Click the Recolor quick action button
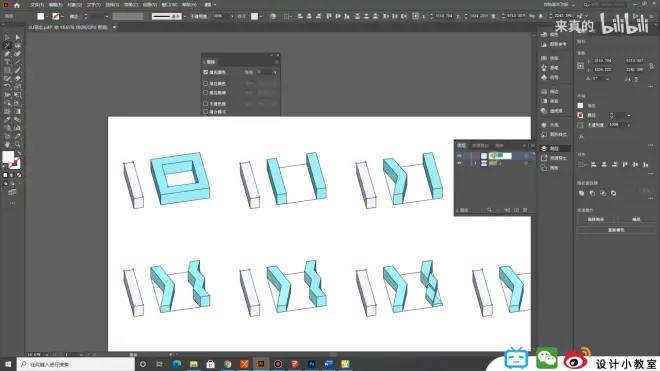The width and height of the screenshot is (660, 371). coord(616,230)
